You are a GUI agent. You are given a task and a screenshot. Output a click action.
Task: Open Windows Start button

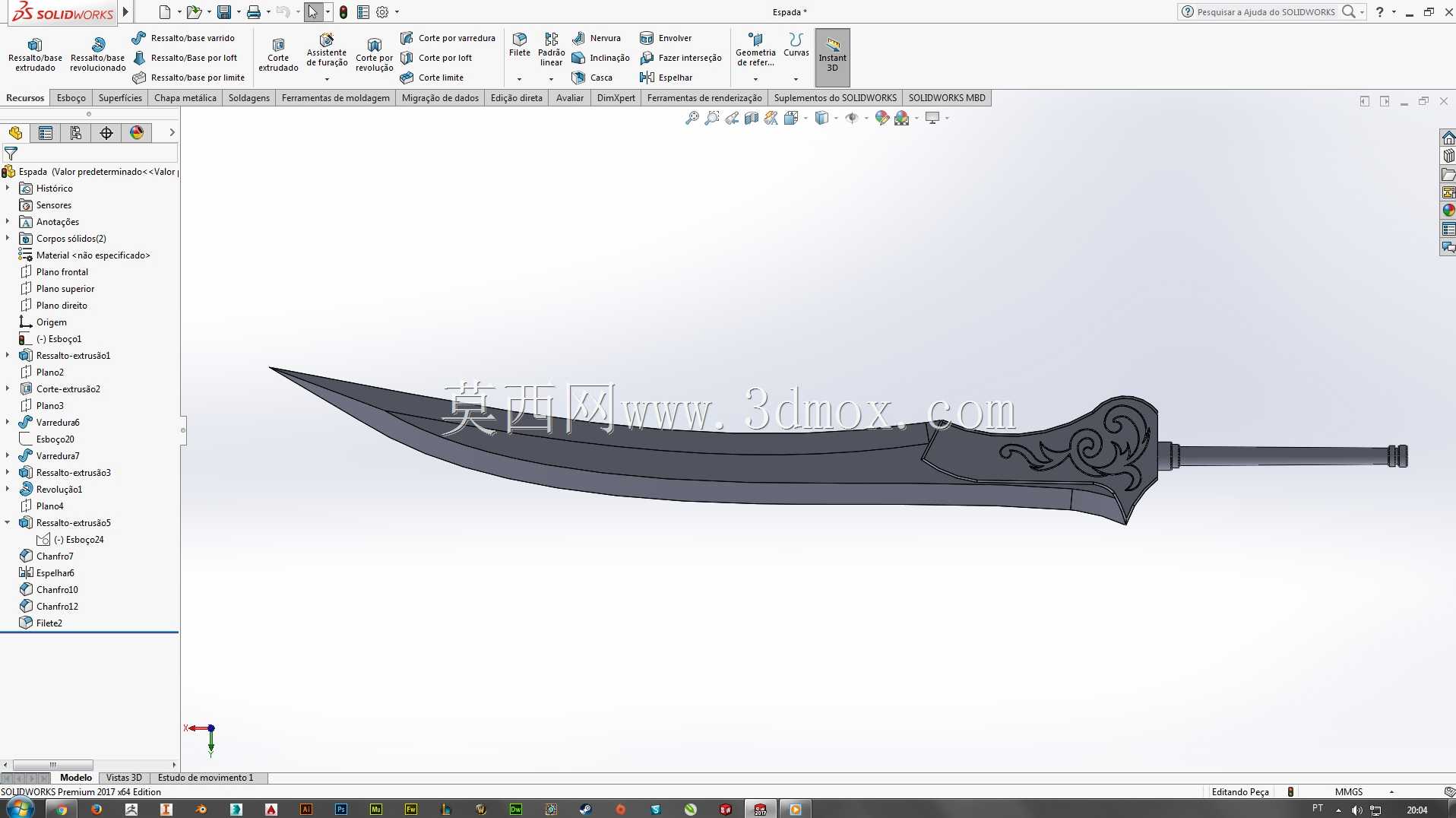(x=20, y=808)
